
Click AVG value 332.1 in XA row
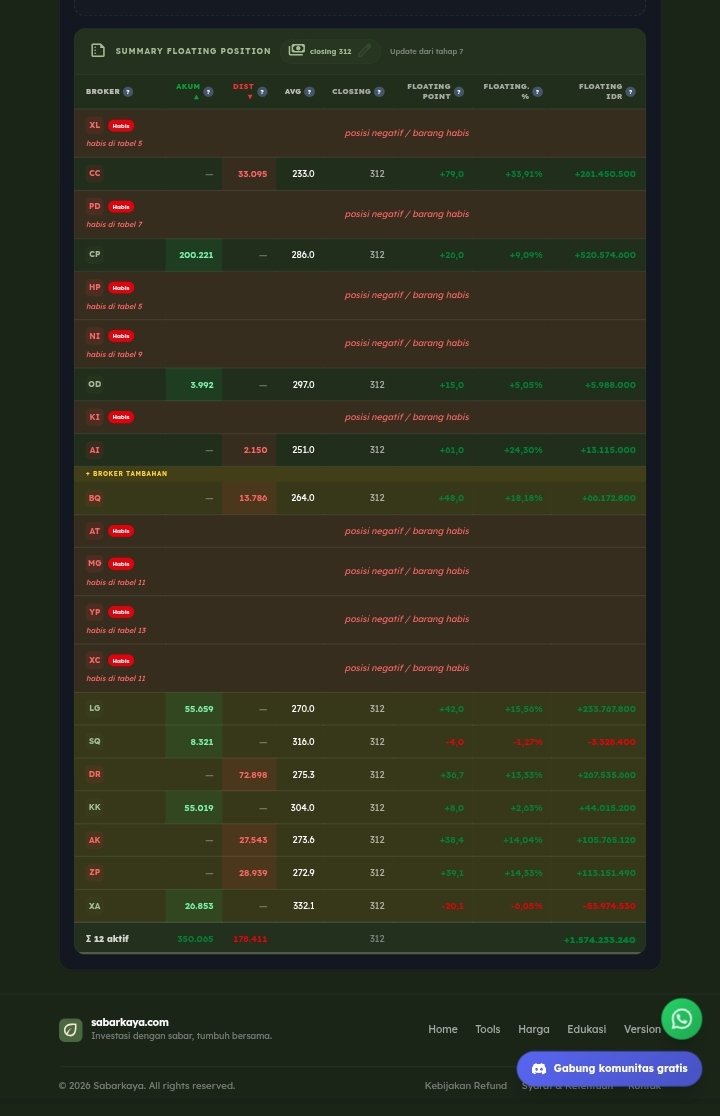click(303, 906)
